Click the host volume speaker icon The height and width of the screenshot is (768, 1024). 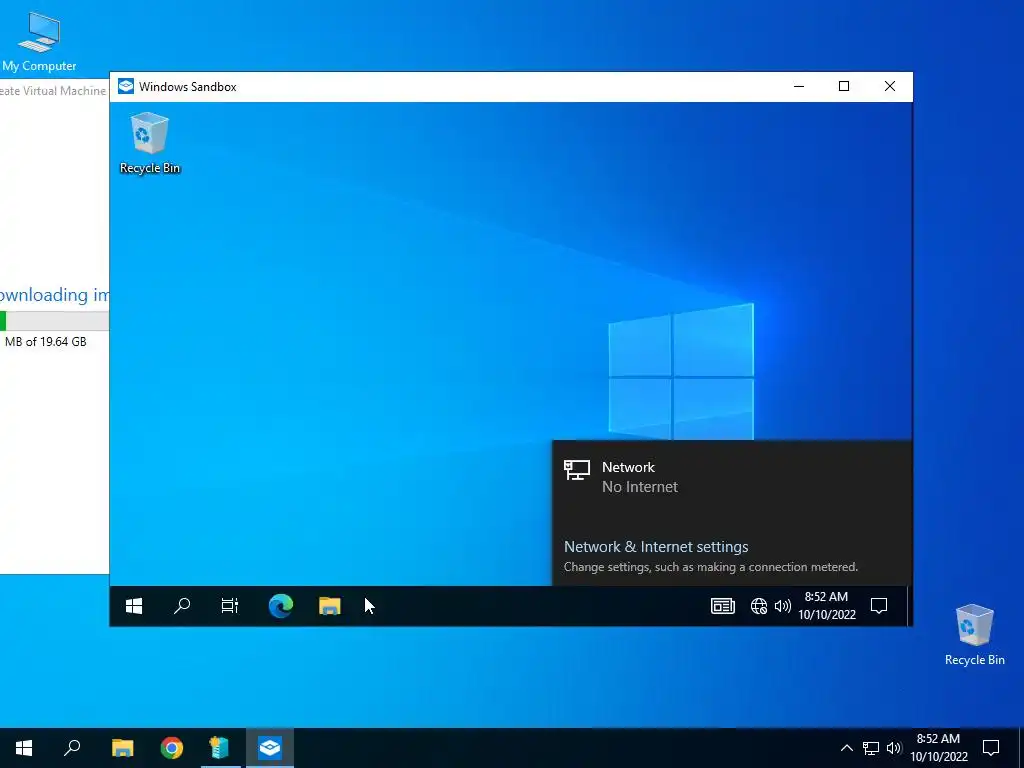point(894,748)
